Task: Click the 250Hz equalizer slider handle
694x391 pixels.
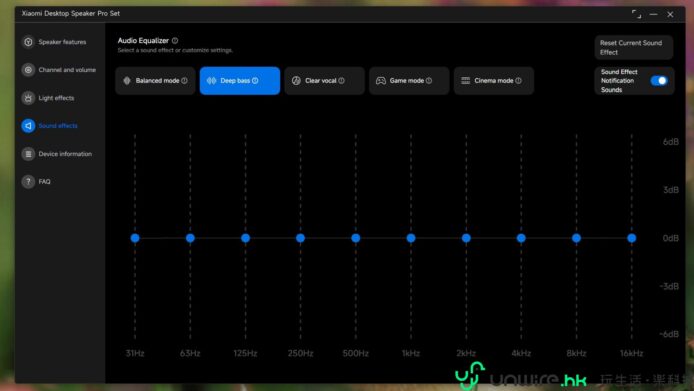Action: coord(301,238)
